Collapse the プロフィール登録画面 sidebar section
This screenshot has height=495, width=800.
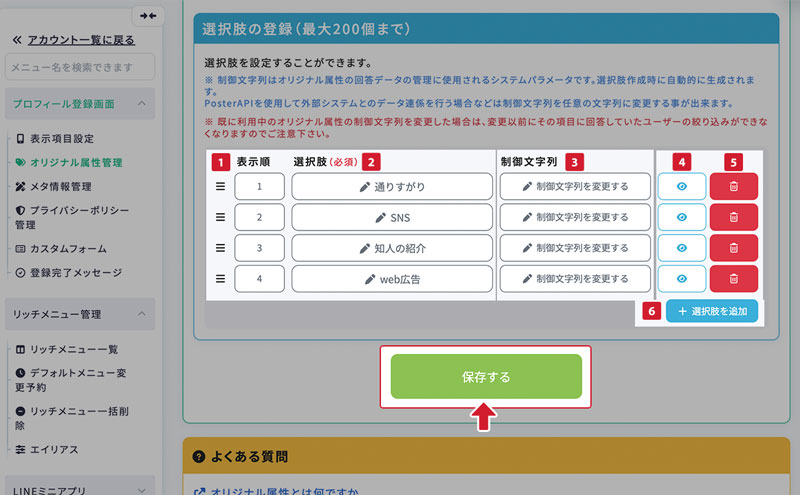click(x=143, y=103)
